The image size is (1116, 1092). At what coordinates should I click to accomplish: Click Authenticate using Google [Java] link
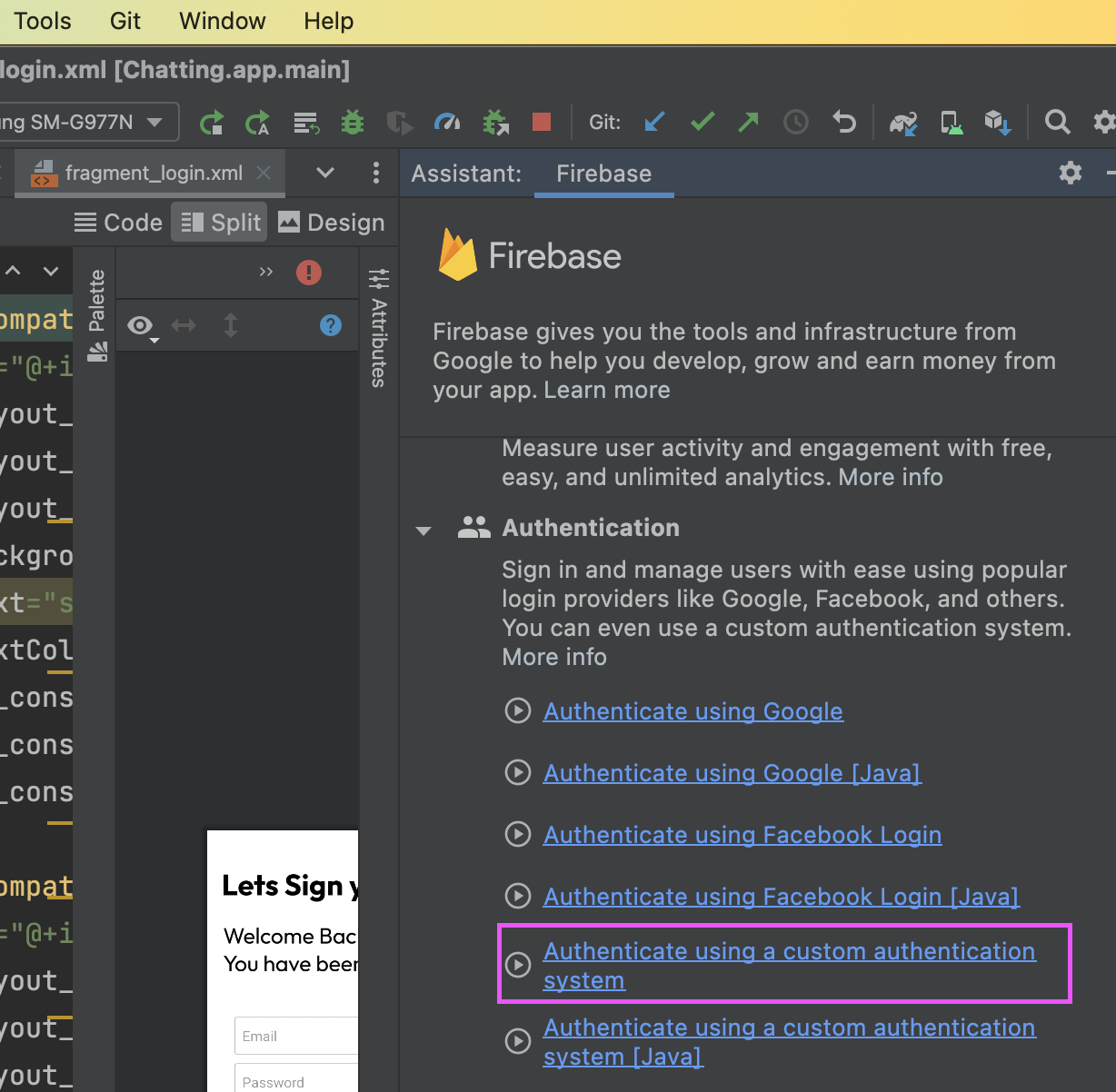(732, 773)
